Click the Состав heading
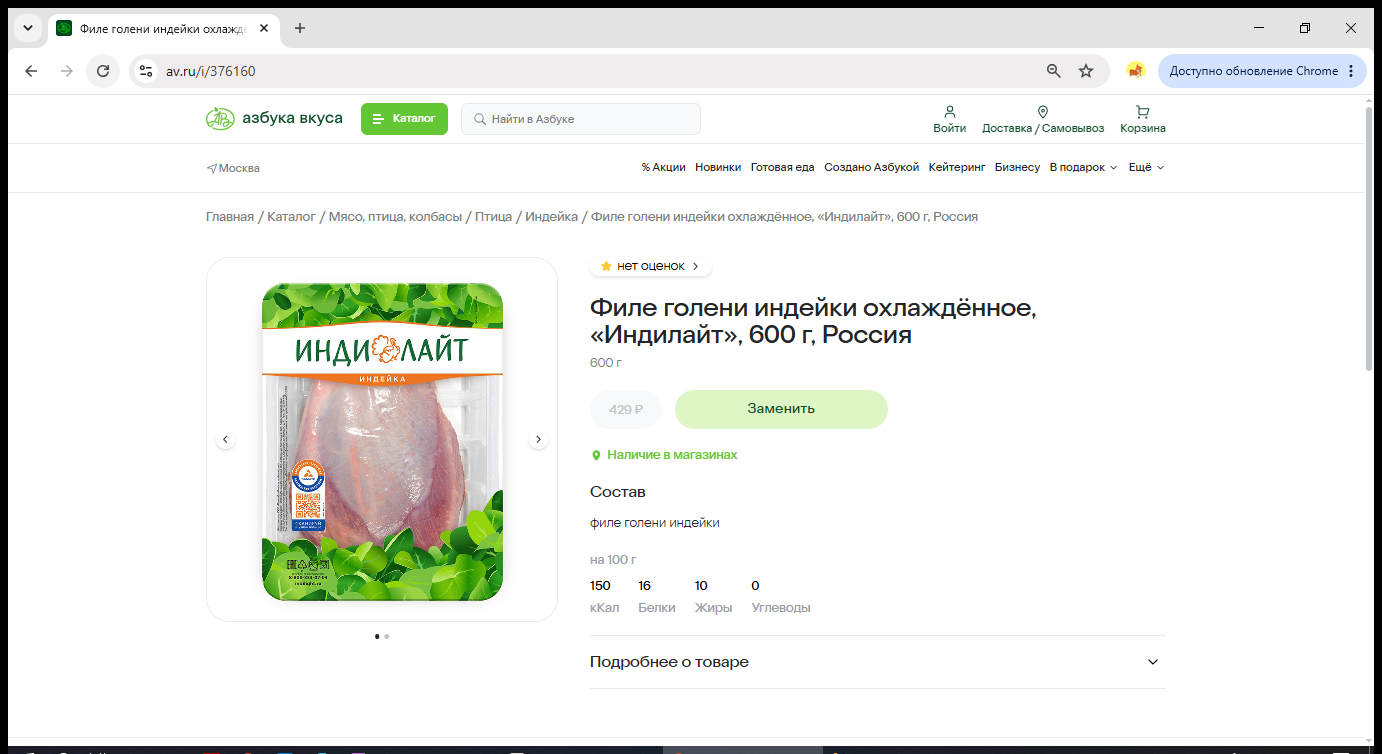The image size is (1382, 754). [x=618, y=492]
